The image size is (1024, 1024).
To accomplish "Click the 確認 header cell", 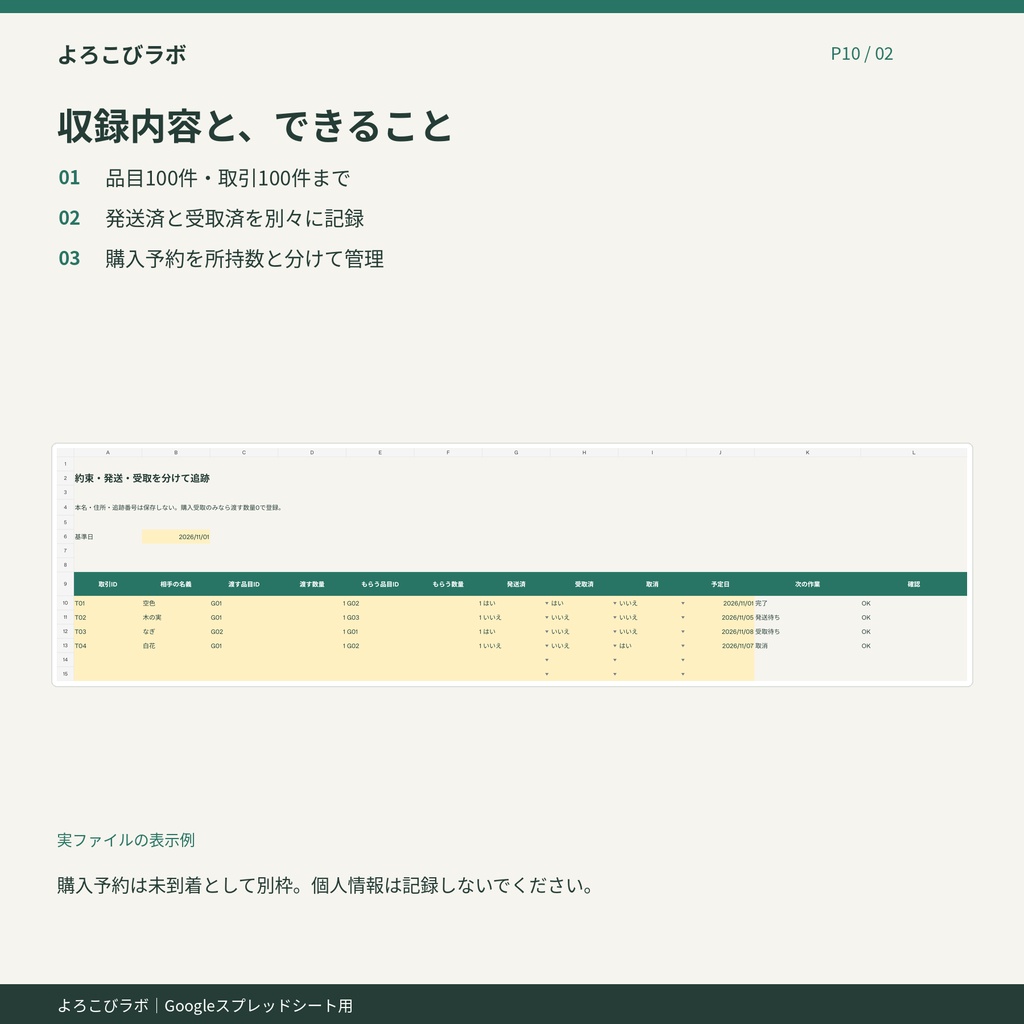I will pos(914,584).
